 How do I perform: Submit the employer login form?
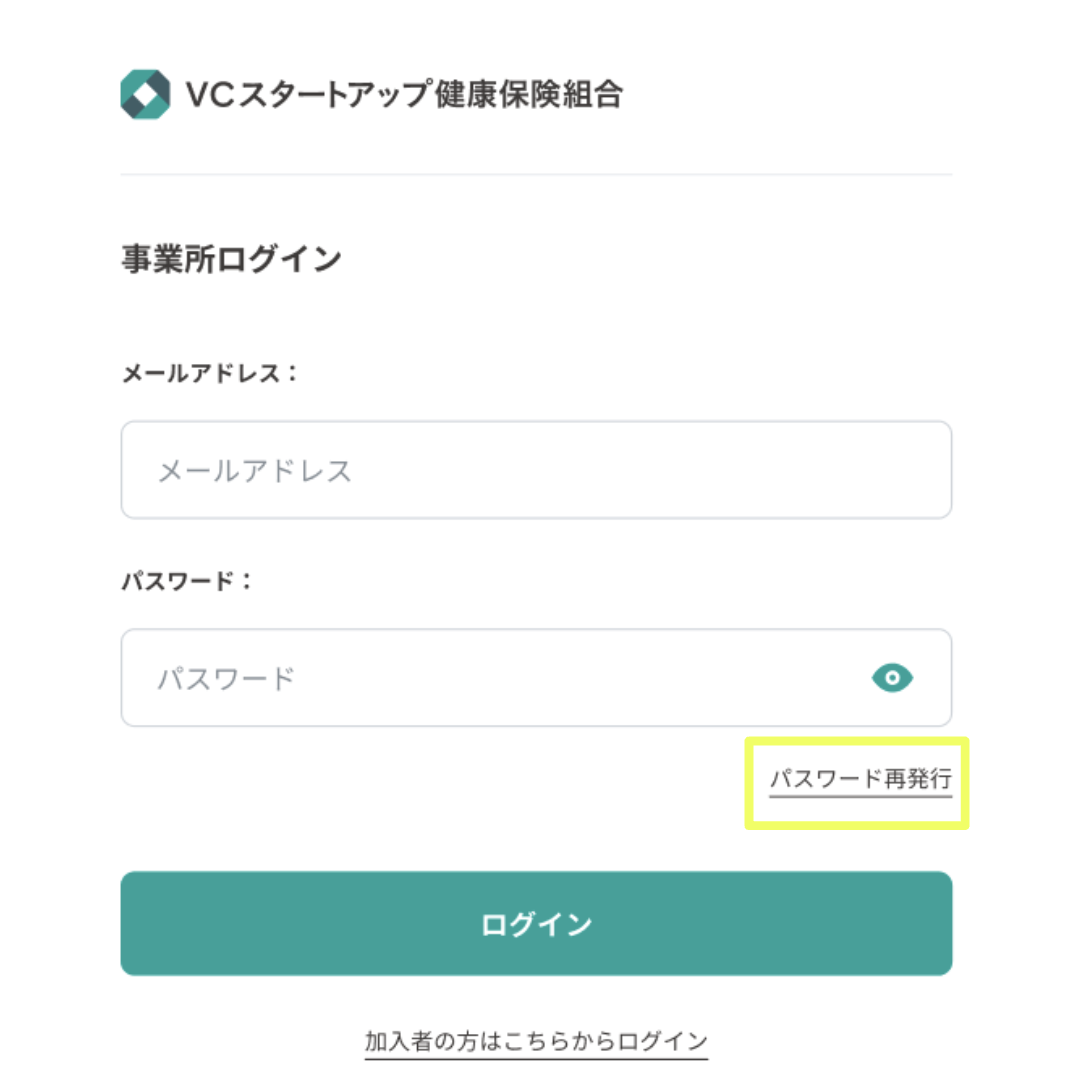(x=536, y=923)
